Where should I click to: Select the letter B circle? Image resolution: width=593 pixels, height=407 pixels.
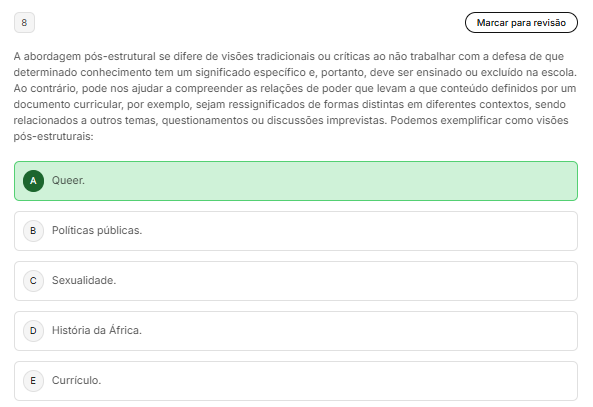point(33,231)
